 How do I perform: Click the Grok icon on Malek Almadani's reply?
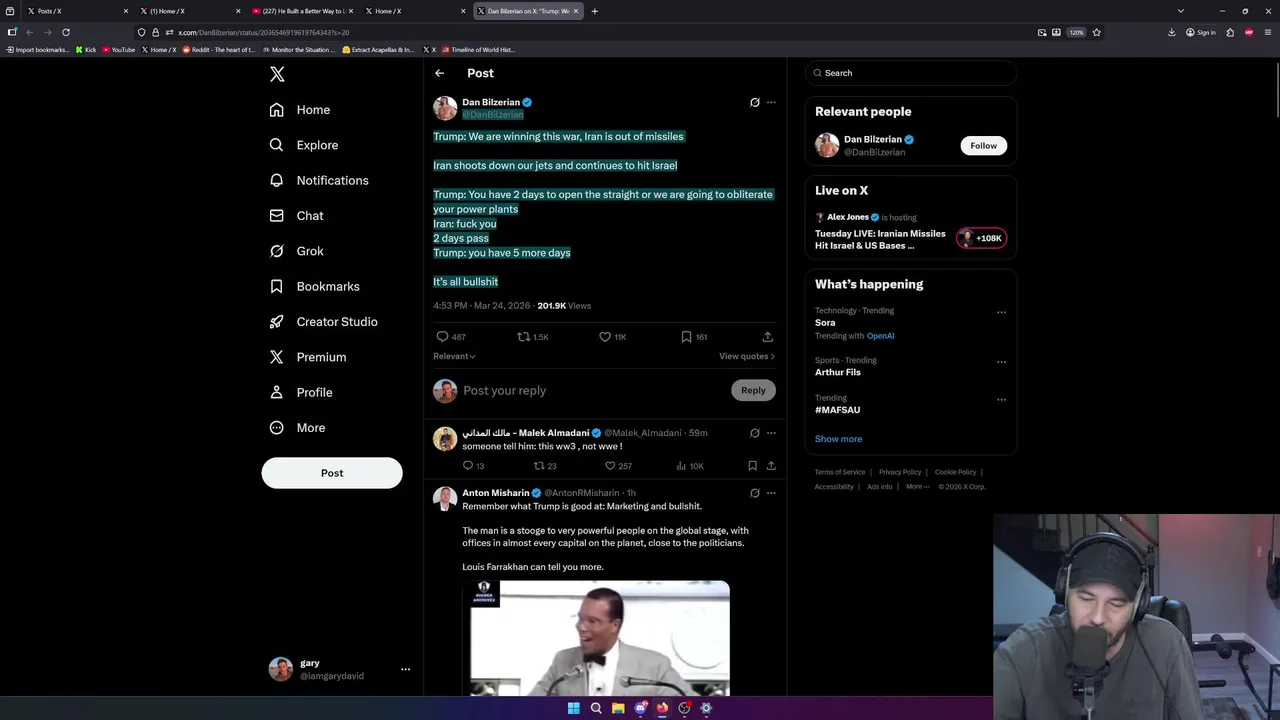(755, 433)
